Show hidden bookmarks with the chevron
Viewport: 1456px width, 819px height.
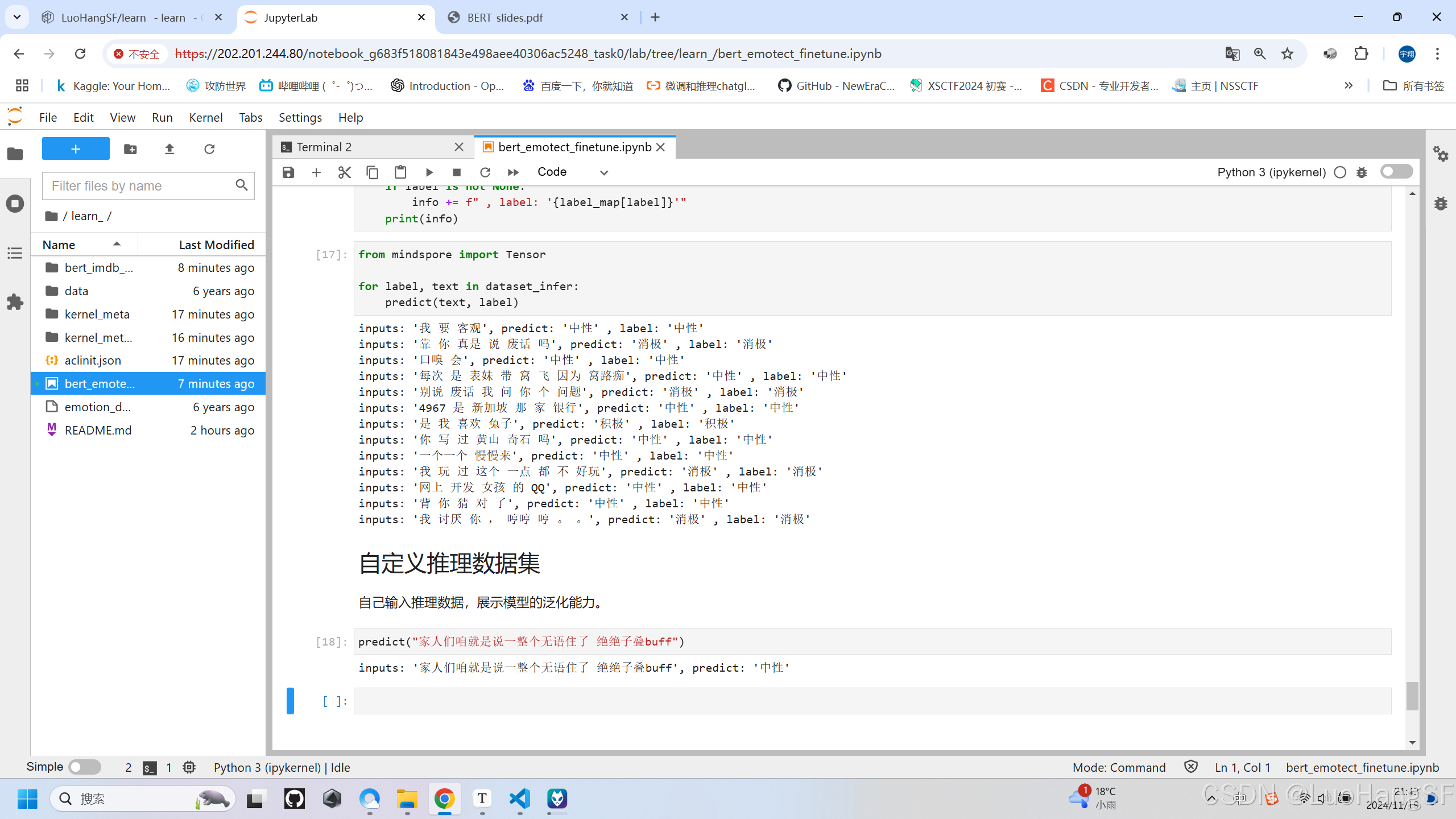pos(1349,86)
